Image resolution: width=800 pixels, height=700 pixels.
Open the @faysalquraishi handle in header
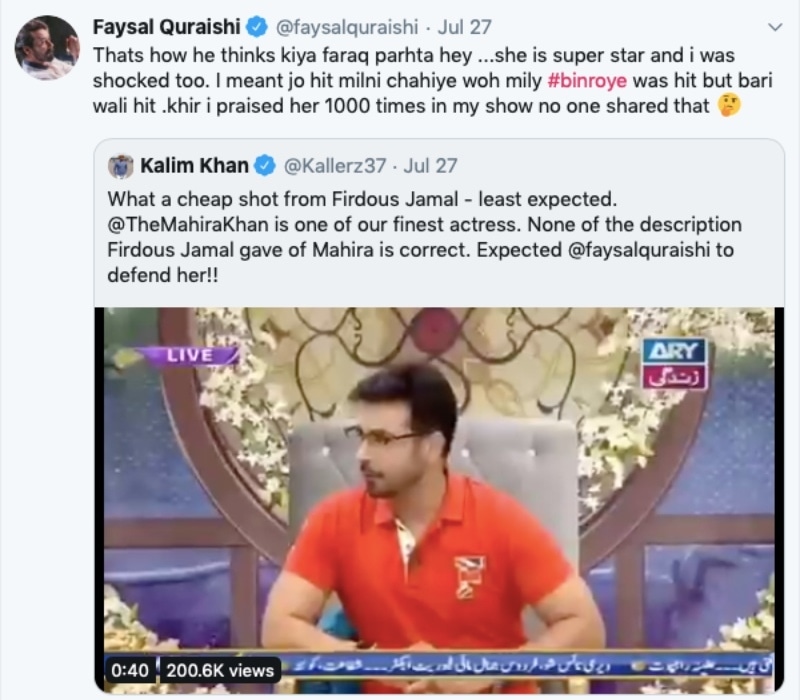click(347, 27)
